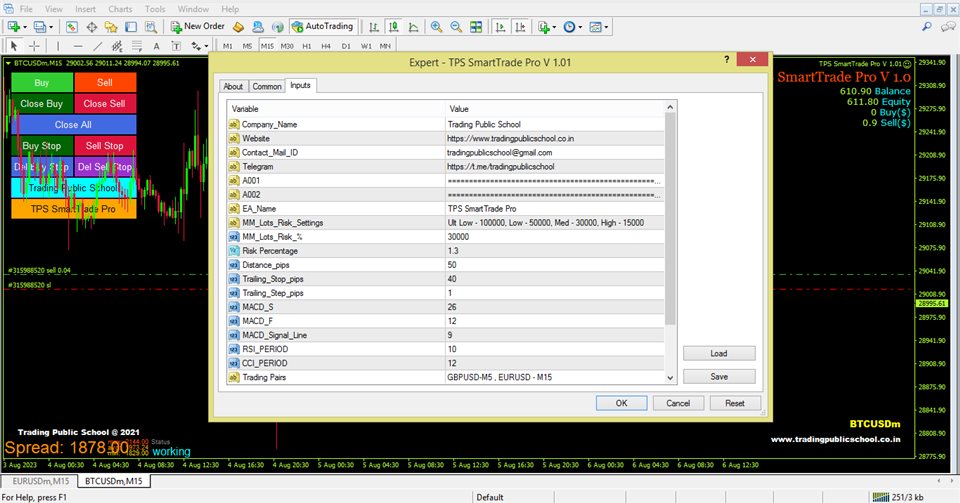This screenshot has height=503, width=960.
Task: Switch chart to candlesticks icon
Action: coord(393,27)
